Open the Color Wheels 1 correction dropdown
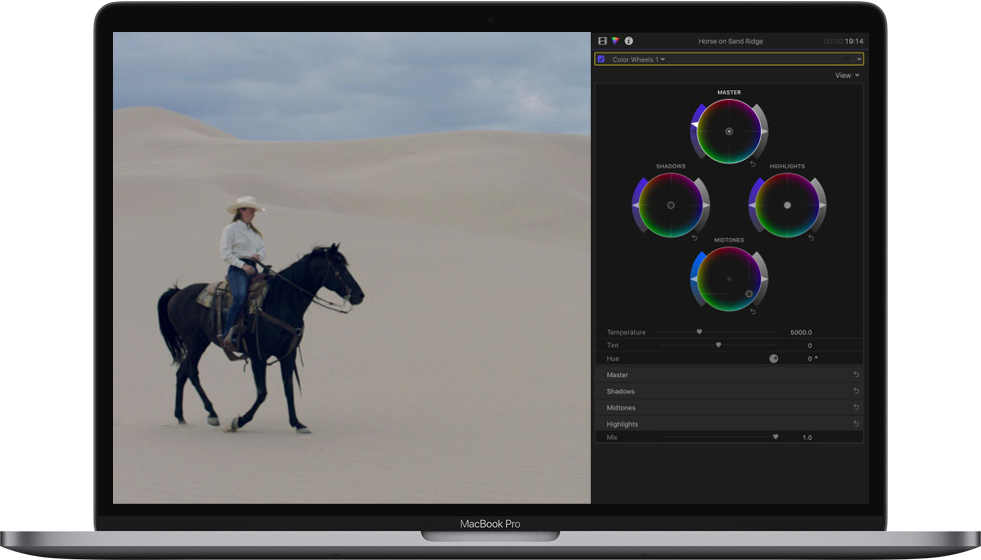 (x=638, y=59)
